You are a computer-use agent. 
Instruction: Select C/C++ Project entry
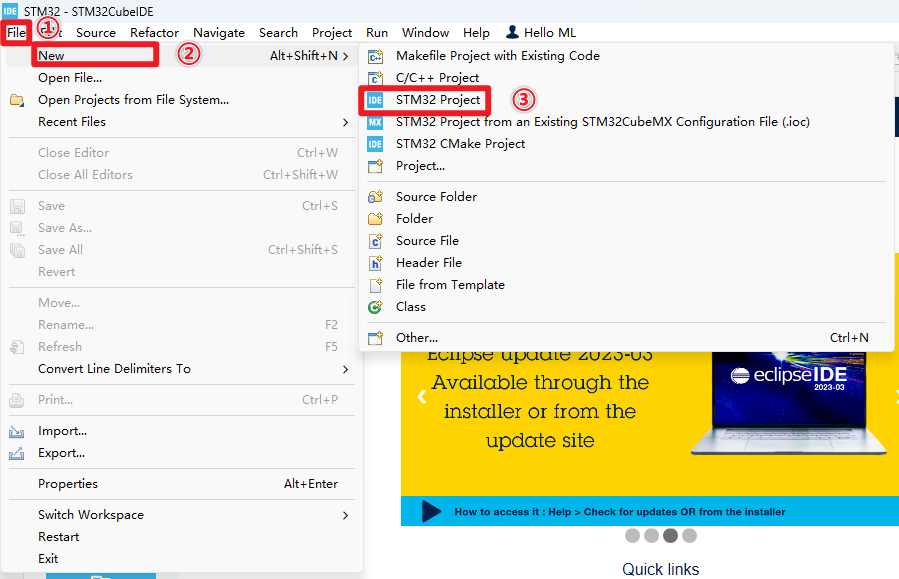click(x=625, y=77)
